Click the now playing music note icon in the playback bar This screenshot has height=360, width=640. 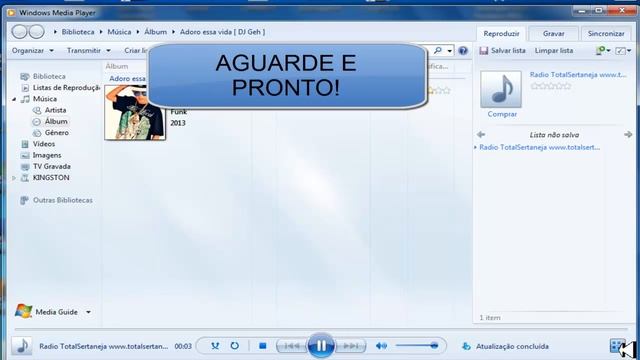point(22,346)
